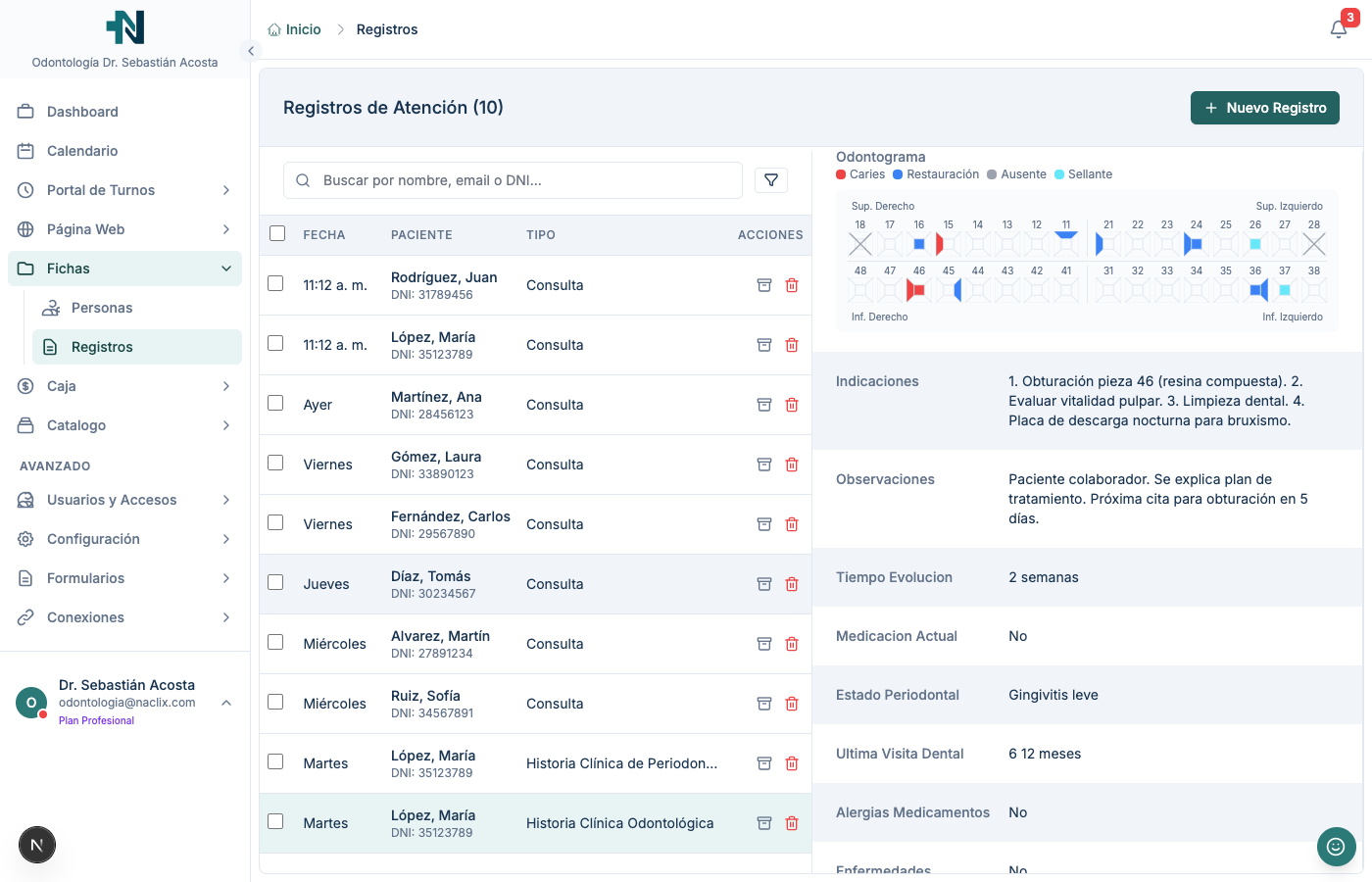Check the box for Gómez, Laura
1372x882 pixels.
(275, 463)
